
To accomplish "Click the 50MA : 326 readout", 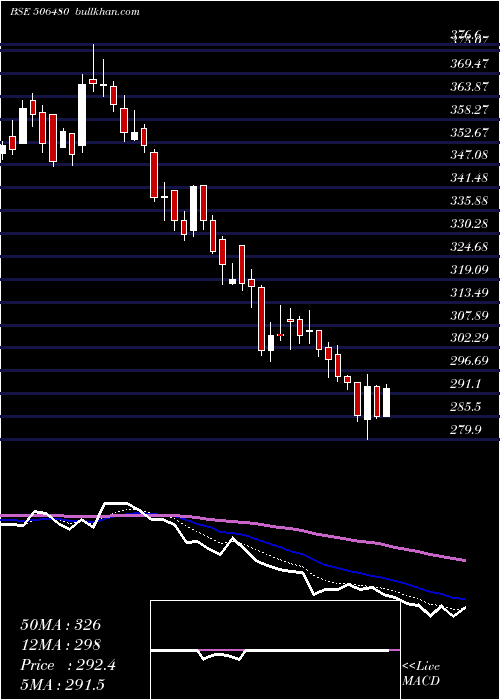I will (60, 625).
